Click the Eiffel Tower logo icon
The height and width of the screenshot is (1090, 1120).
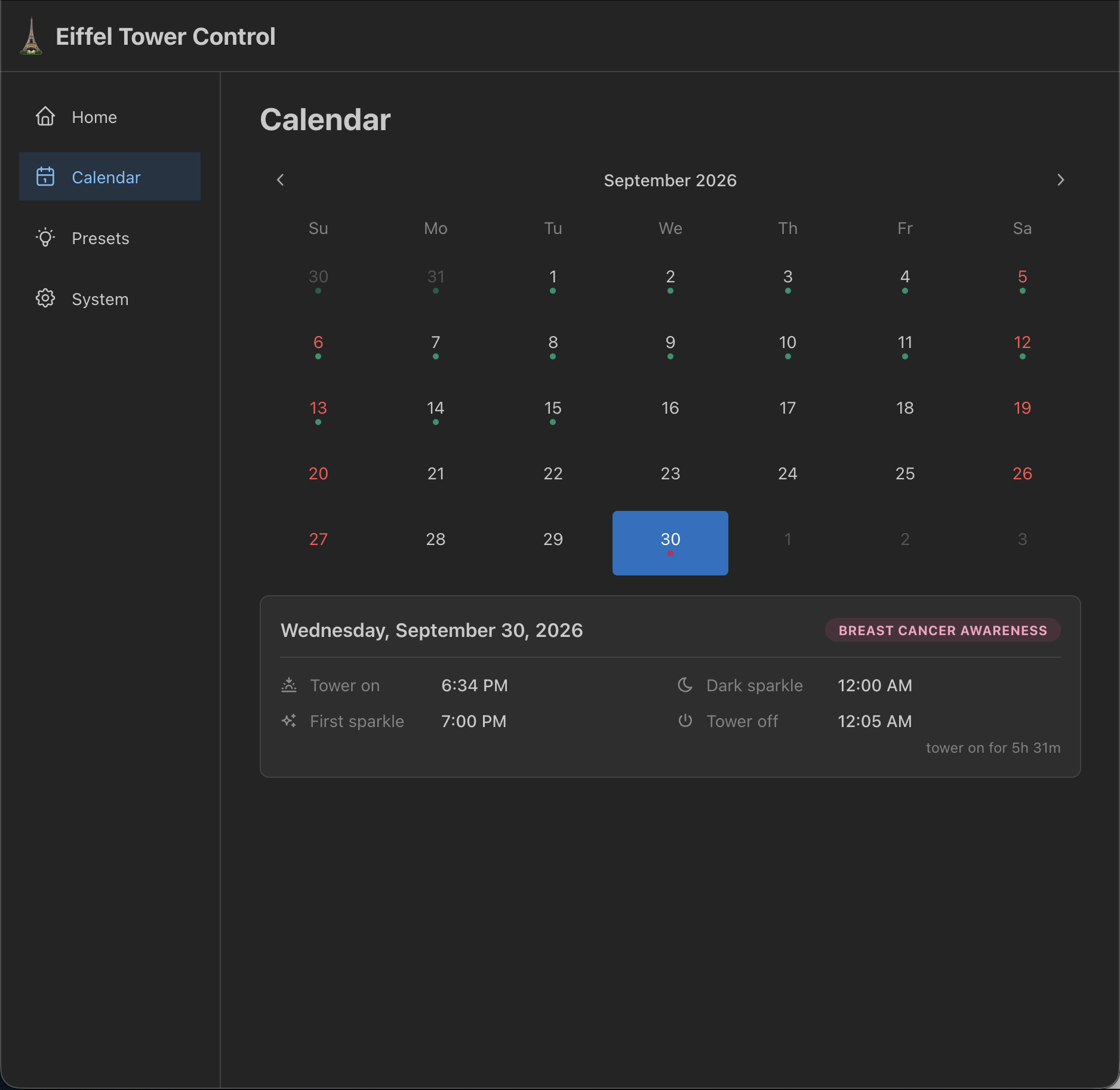(31, 36)
